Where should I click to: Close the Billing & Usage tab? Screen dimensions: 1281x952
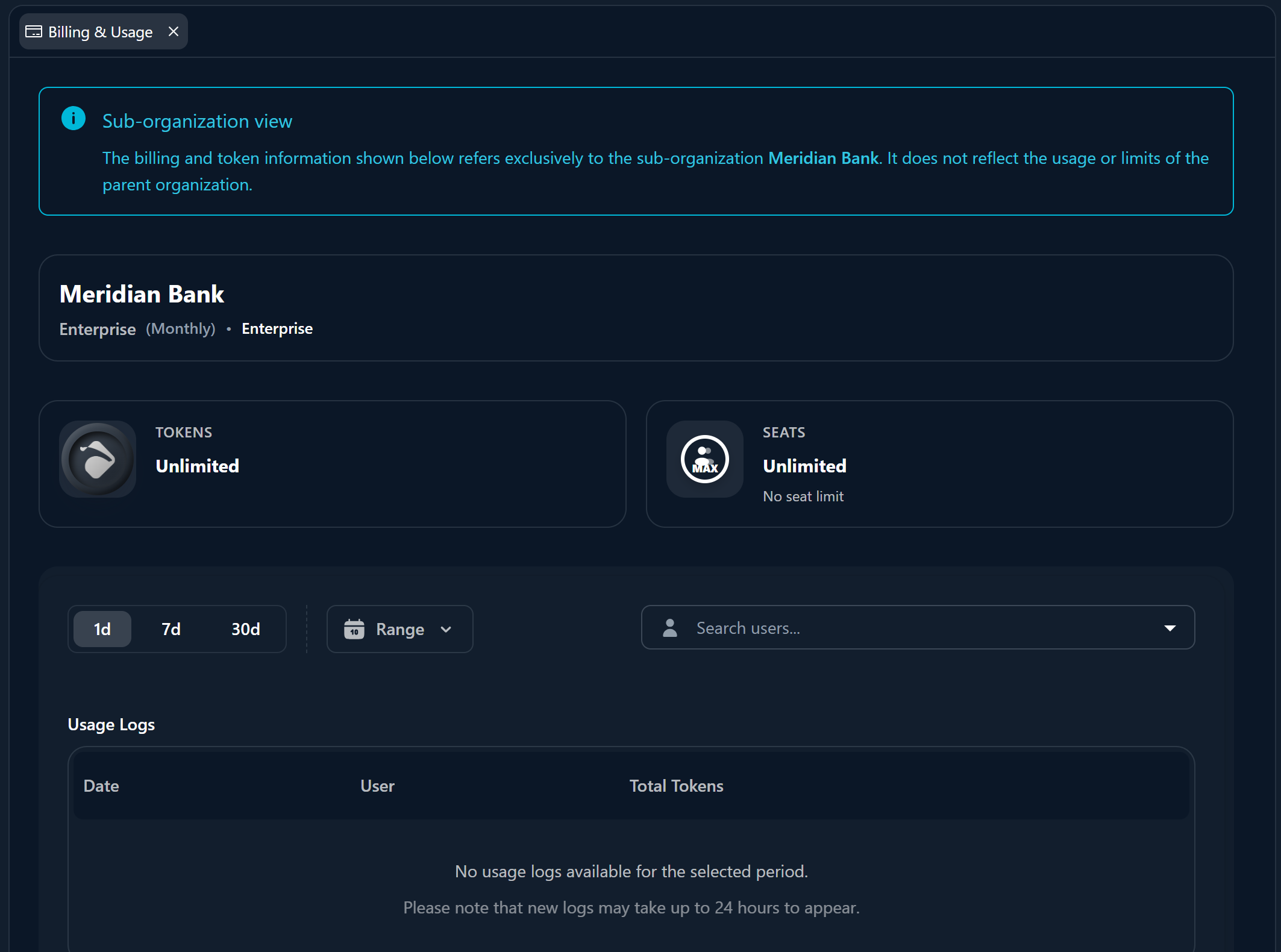[174, 31]
